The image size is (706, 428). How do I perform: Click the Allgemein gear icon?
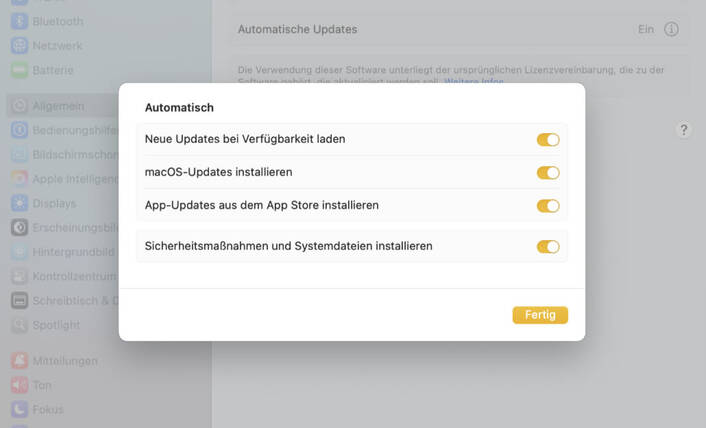point(19,106)
